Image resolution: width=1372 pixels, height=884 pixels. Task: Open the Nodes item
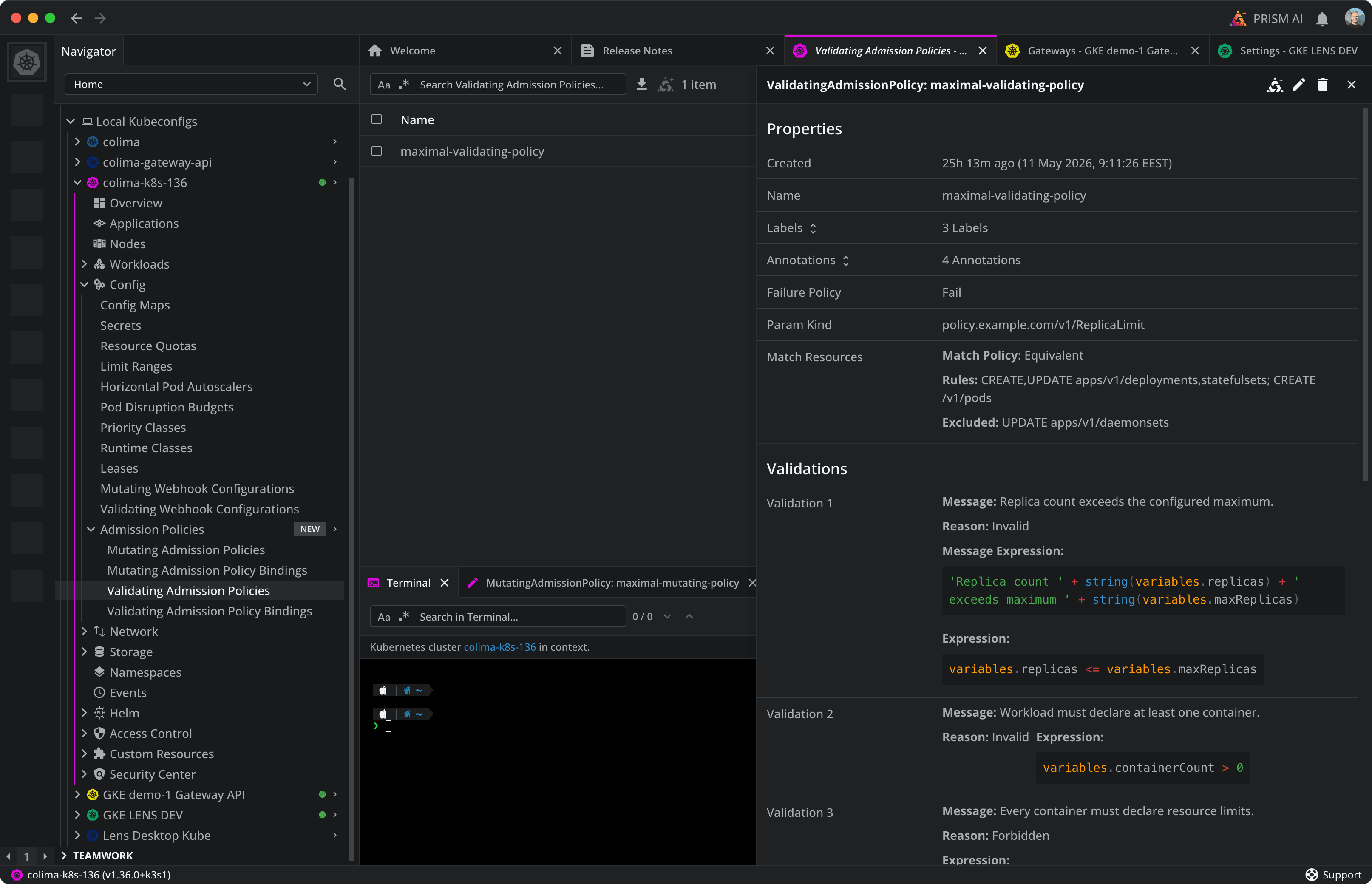click(128, 244)
